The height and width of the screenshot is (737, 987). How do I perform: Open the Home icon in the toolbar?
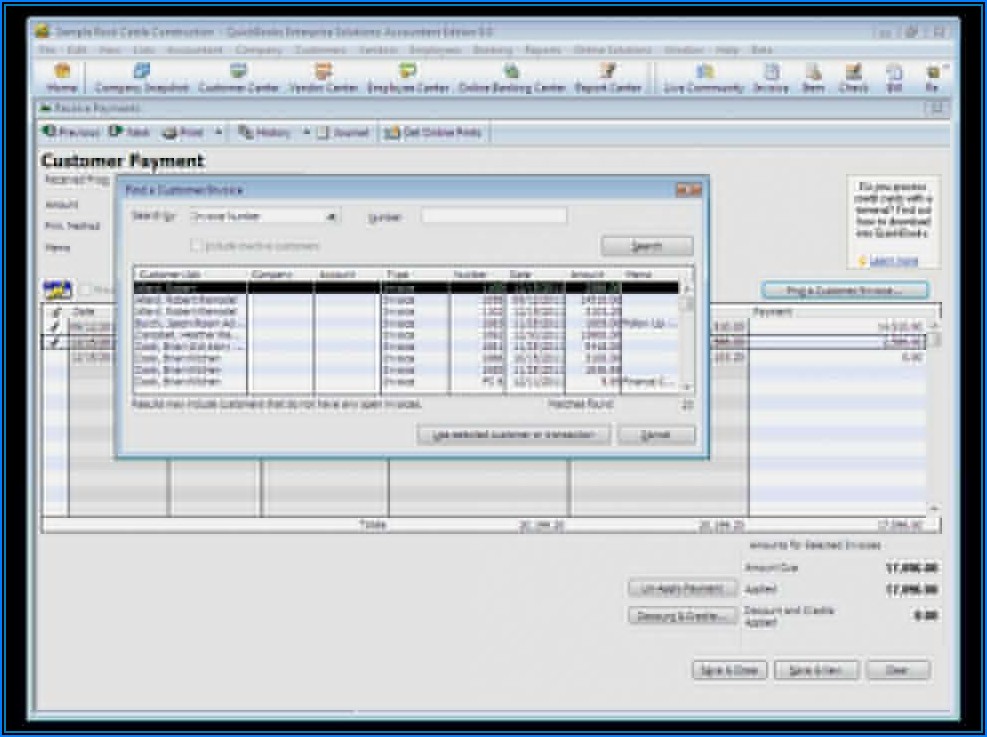pyautogui.click(x=61, y=78)
